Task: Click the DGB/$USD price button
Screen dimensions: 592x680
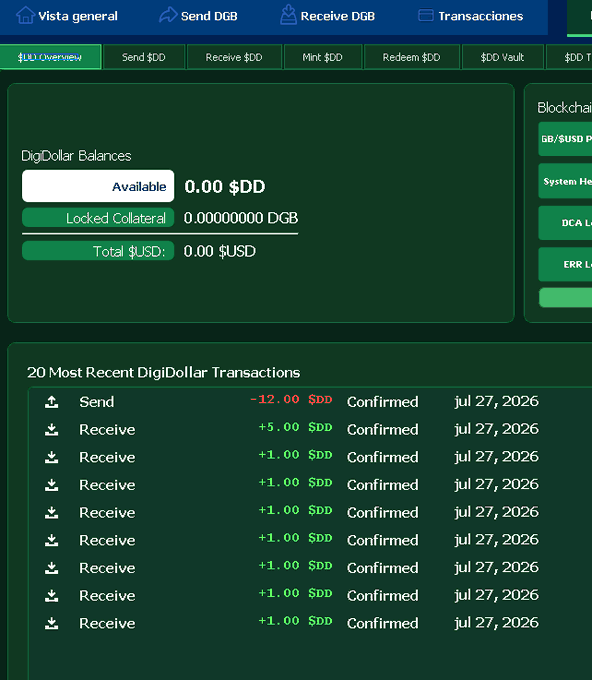Action: 565,139
